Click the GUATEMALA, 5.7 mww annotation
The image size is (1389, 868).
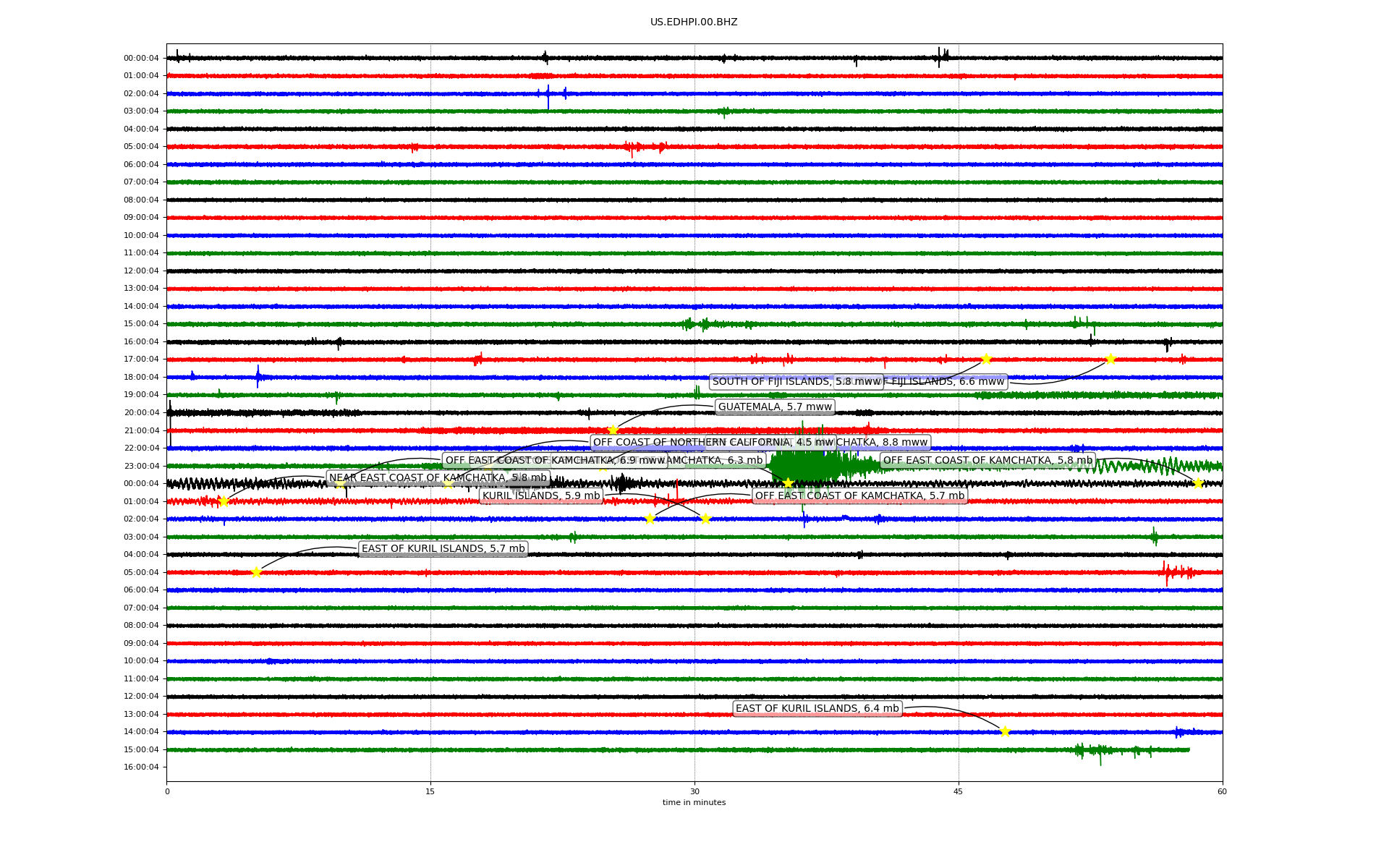pos(775,407)
